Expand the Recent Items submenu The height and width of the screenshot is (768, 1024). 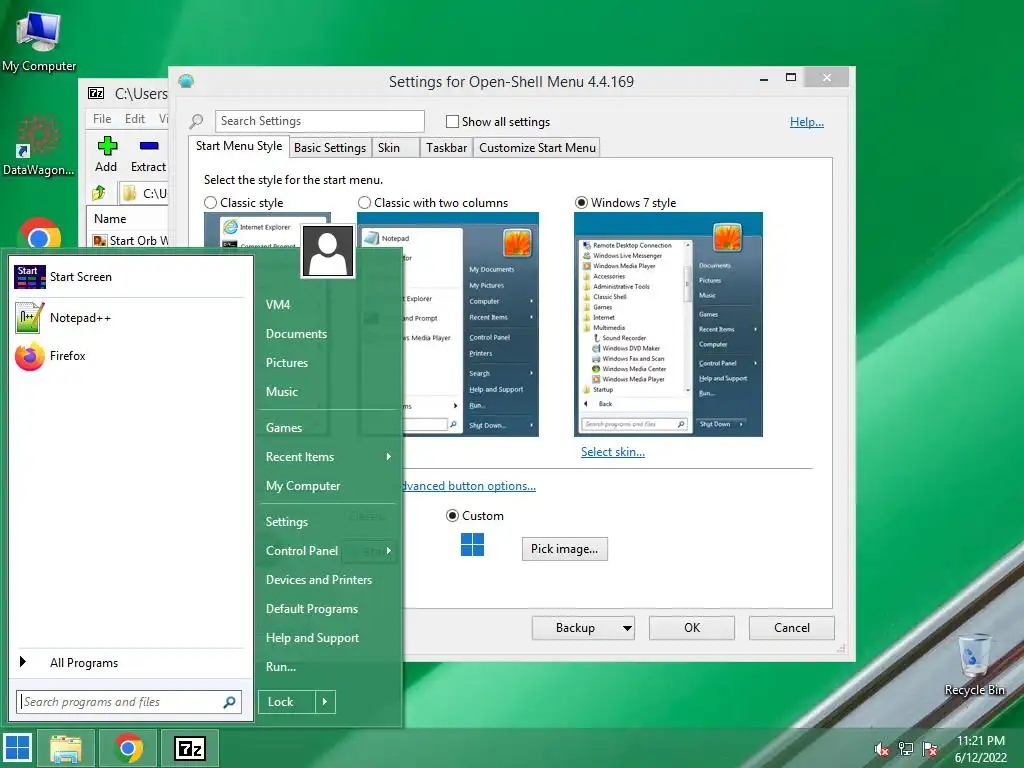point(328,457)
